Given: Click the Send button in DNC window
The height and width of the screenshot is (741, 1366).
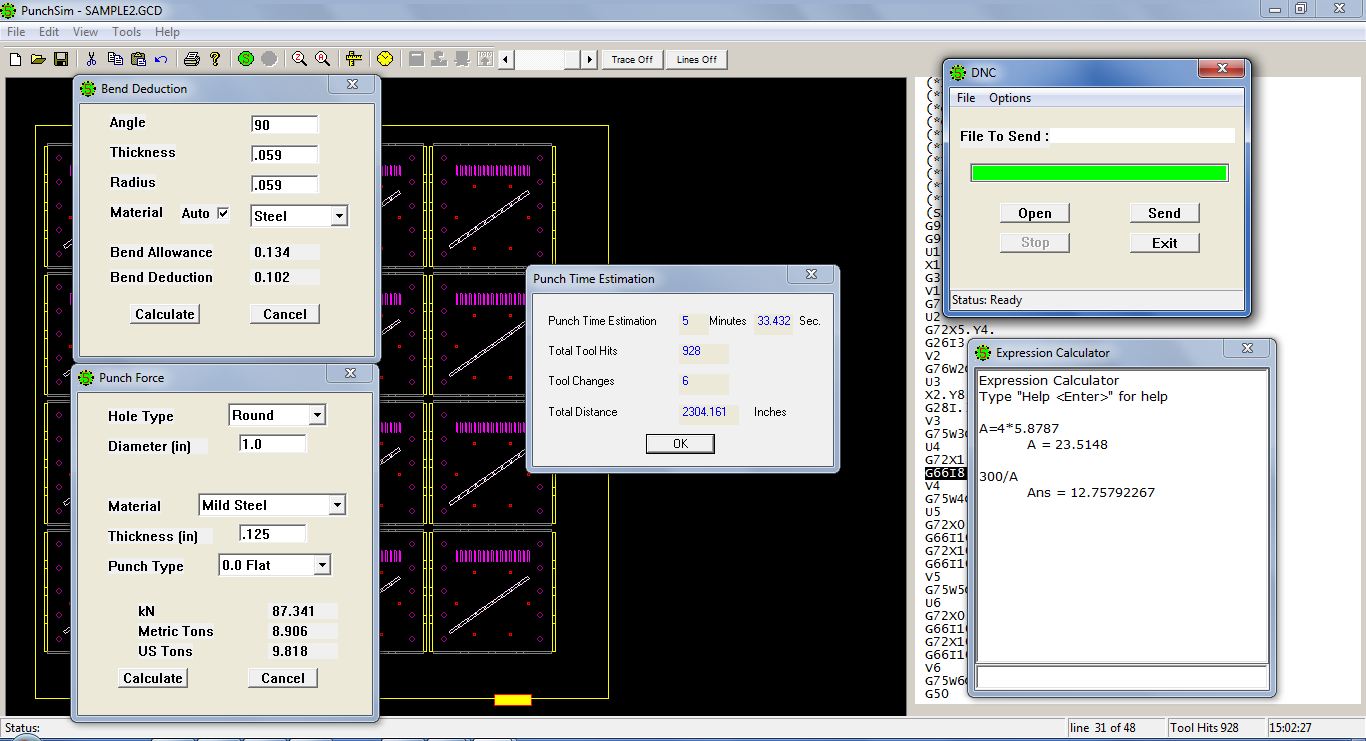Looking at the screenshot, I should (x=1164, y=213).
